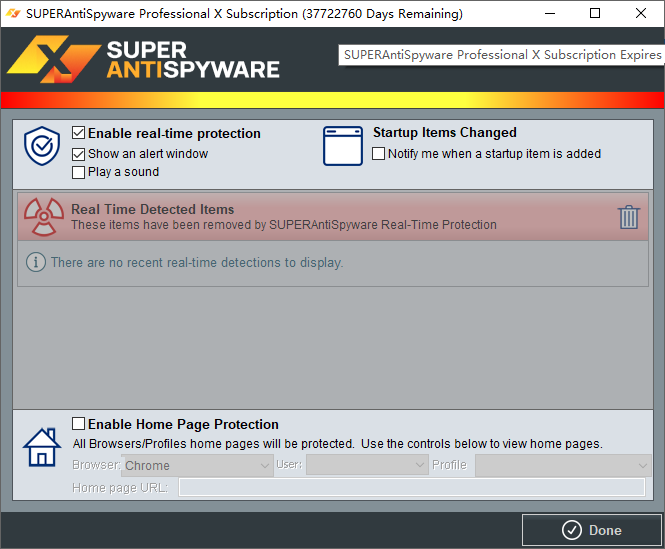Click the Home page URL input field
This screenshot has width=665, height=549.
tap(412, 487)
